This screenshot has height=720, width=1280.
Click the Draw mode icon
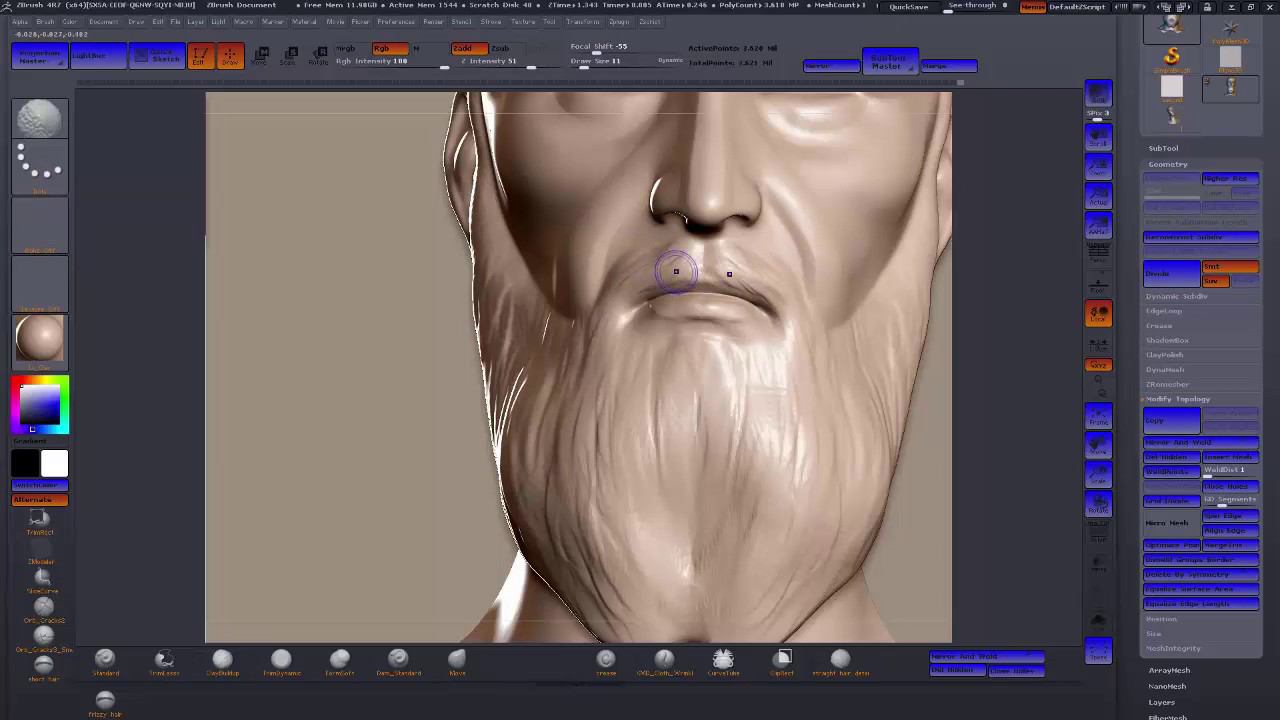click(x=230, y=56)
